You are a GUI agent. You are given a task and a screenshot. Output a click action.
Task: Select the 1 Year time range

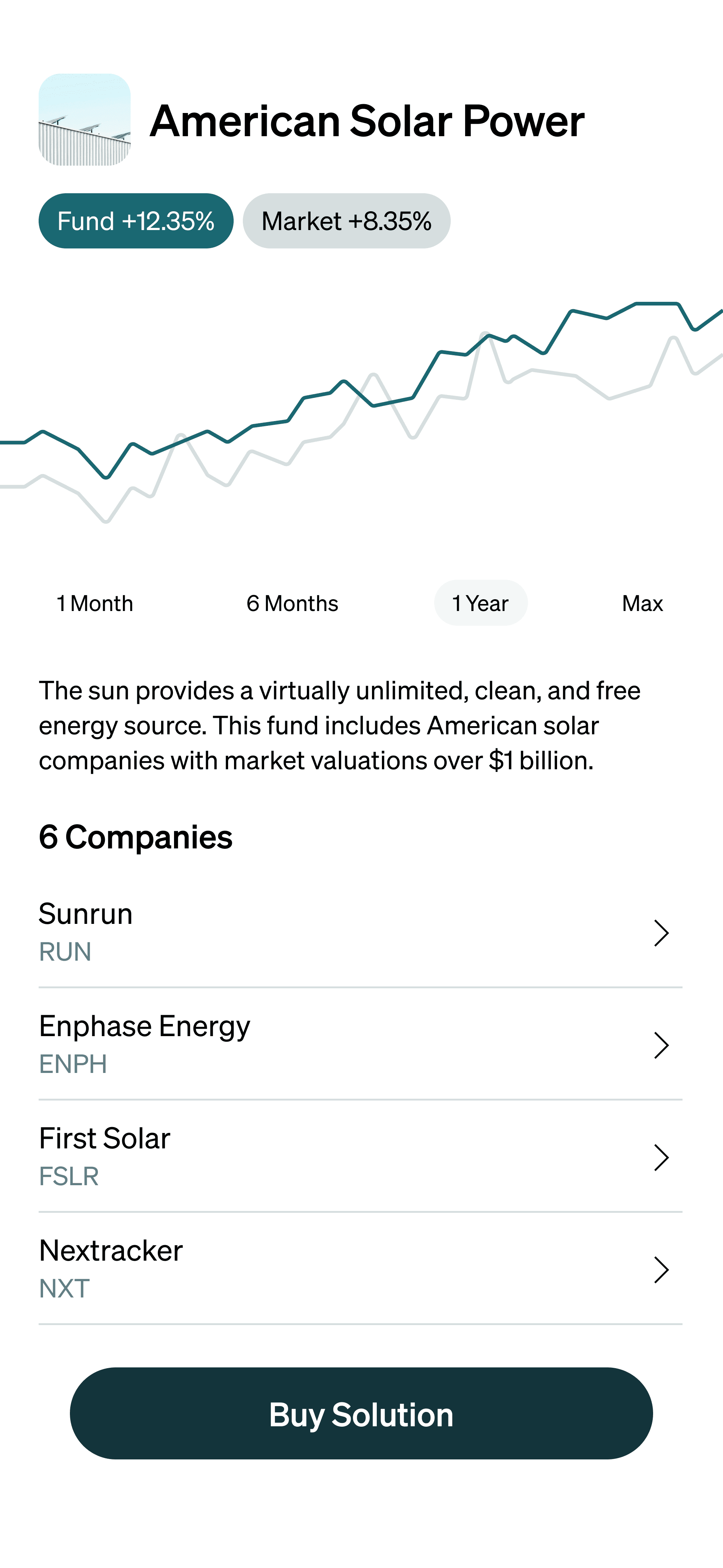coord(480,603)
